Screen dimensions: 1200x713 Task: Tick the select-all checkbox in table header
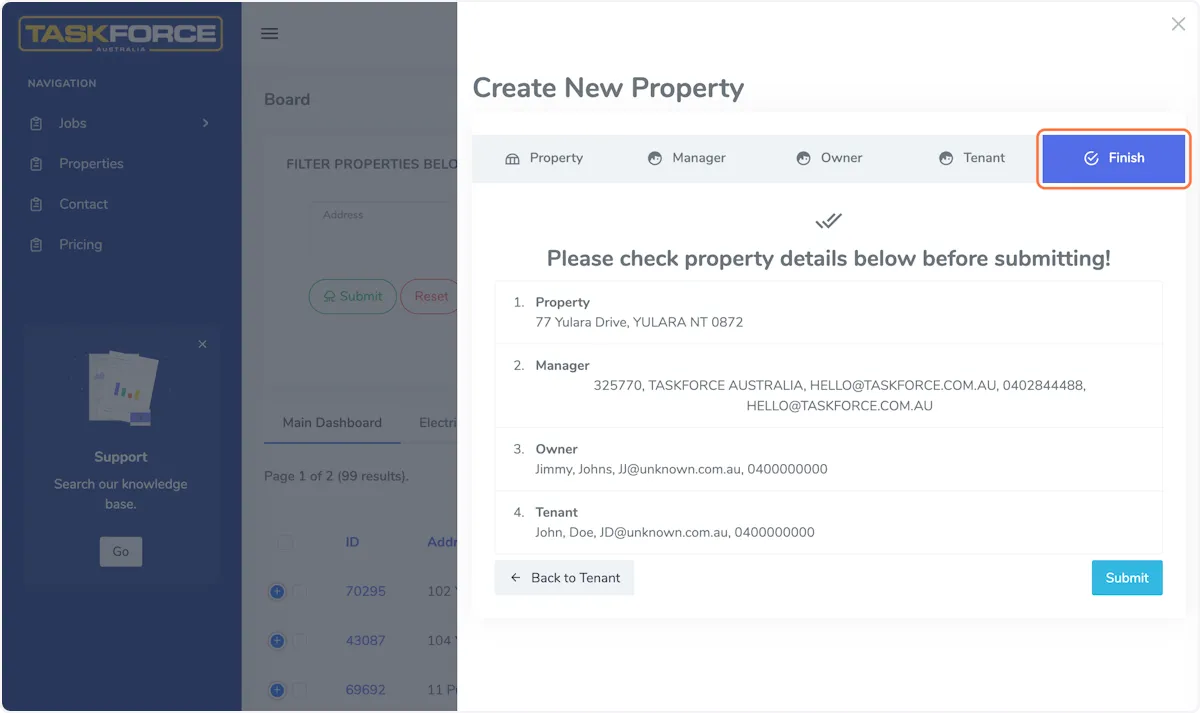[x=286, y=542]
